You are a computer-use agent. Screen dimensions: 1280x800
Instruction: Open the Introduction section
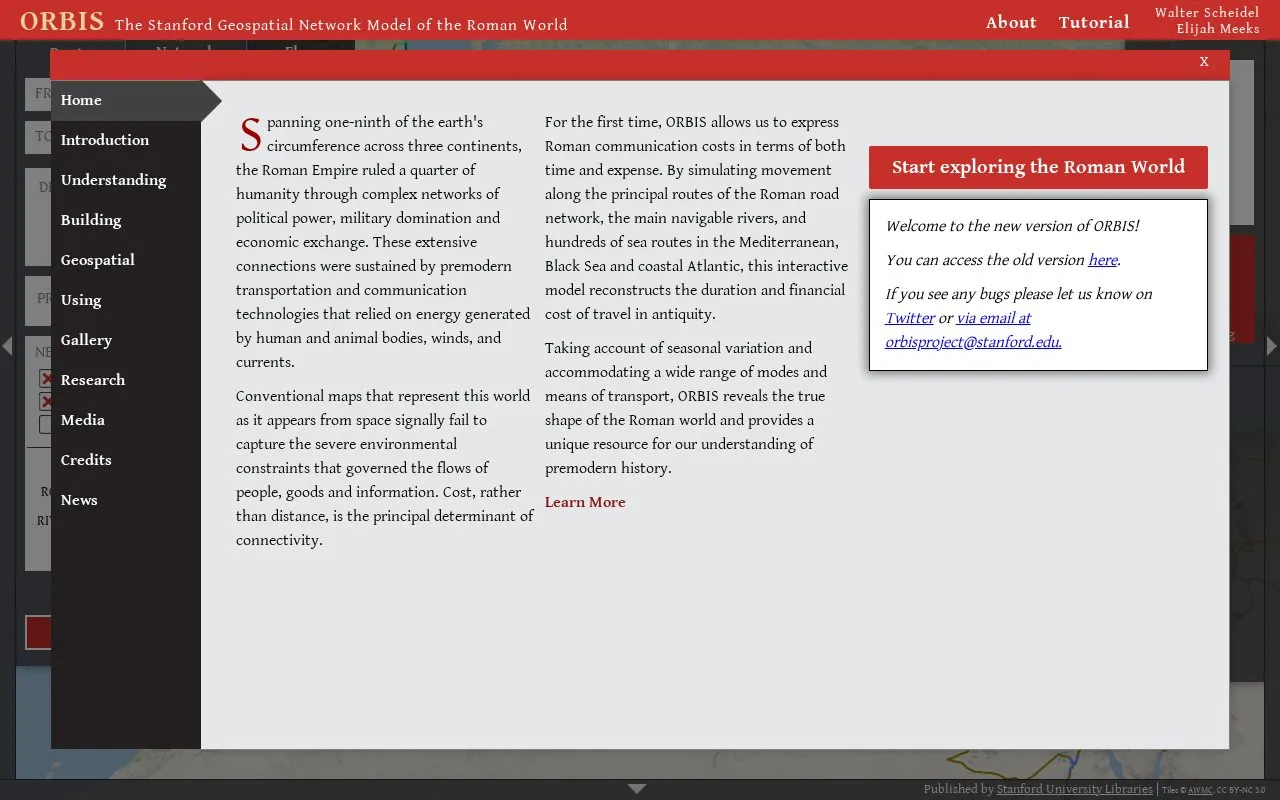click(126, 140)
